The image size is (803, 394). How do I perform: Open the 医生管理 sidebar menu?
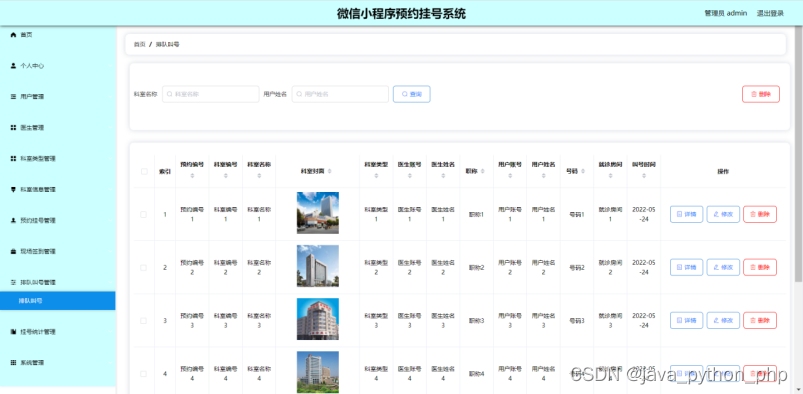click(x=58, y=128)
